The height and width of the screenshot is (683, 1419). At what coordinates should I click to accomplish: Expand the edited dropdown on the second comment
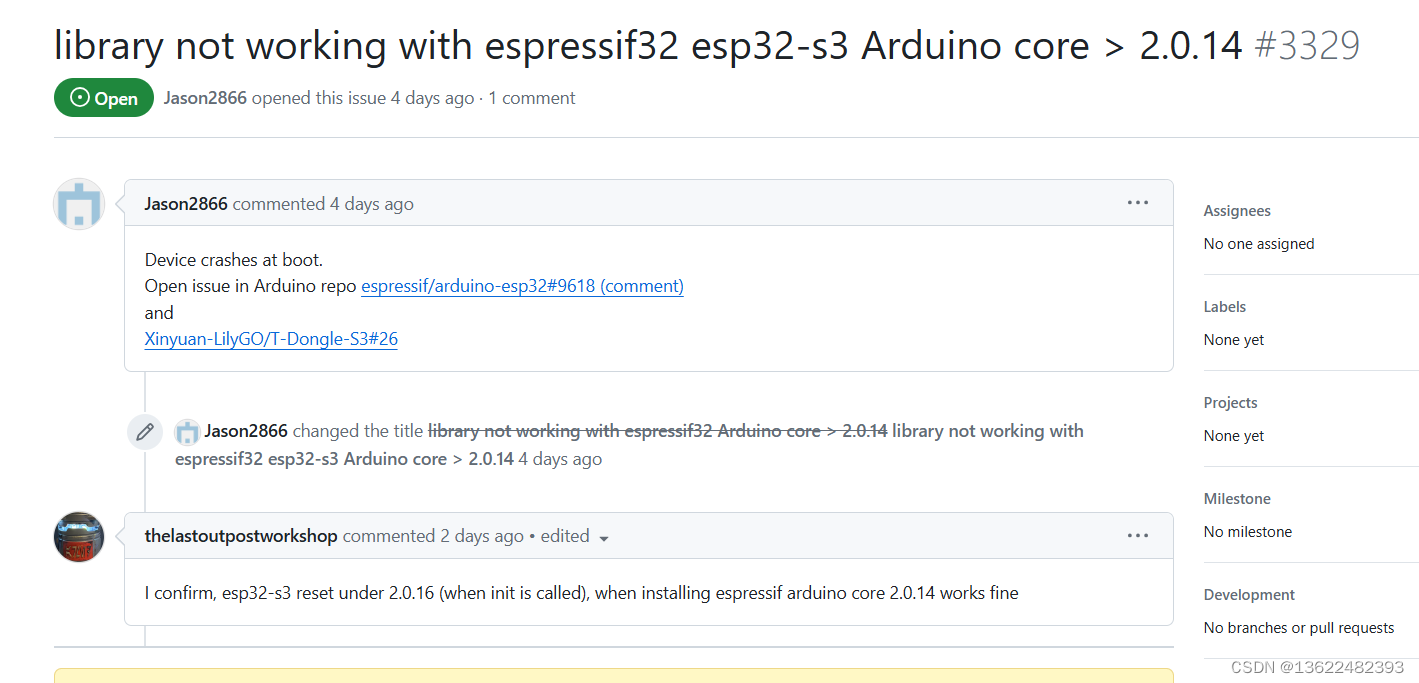point(603,537)
